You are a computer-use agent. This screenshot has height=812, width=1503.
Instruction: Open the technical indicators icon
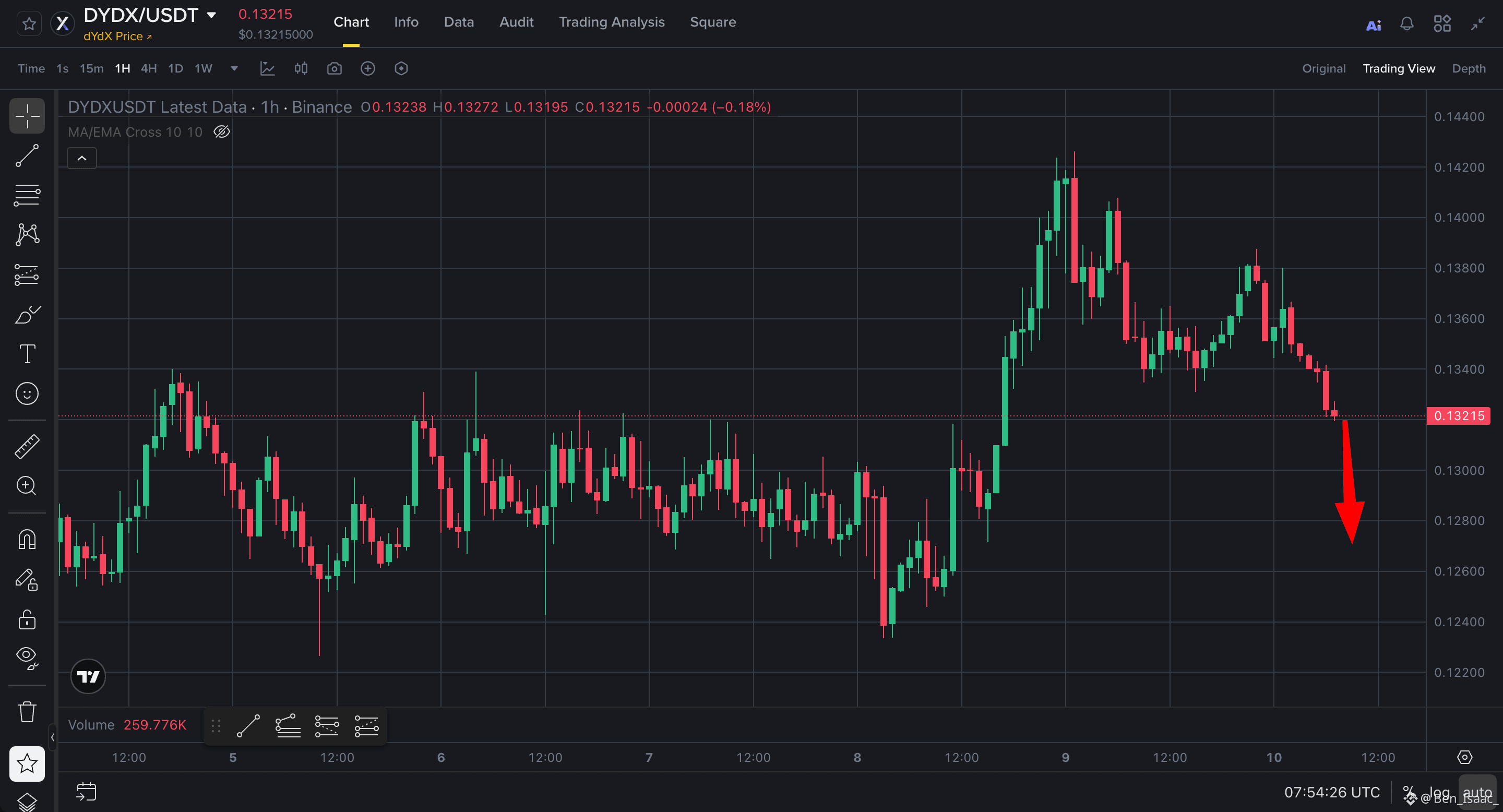click(x=267, y=68)
